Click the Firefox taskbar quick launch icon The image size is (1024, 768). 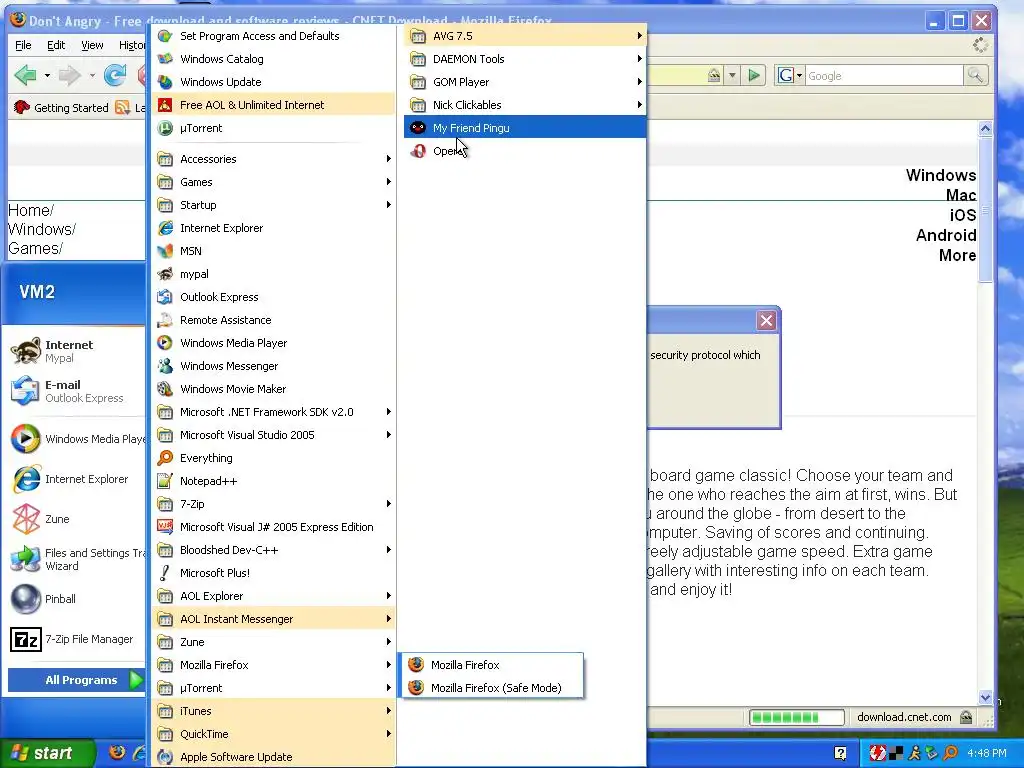click(117, 753)
